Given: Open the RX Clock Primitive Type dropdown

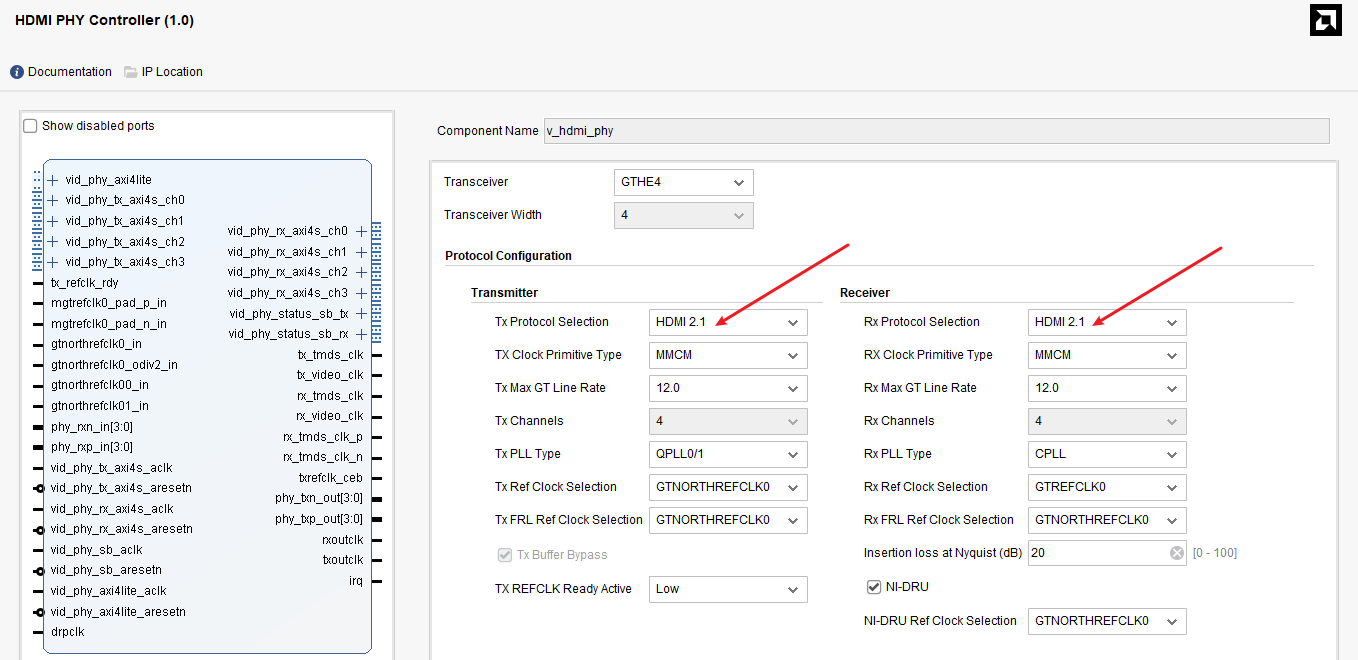Looking at the screenshot, I should click(1107, 355).
